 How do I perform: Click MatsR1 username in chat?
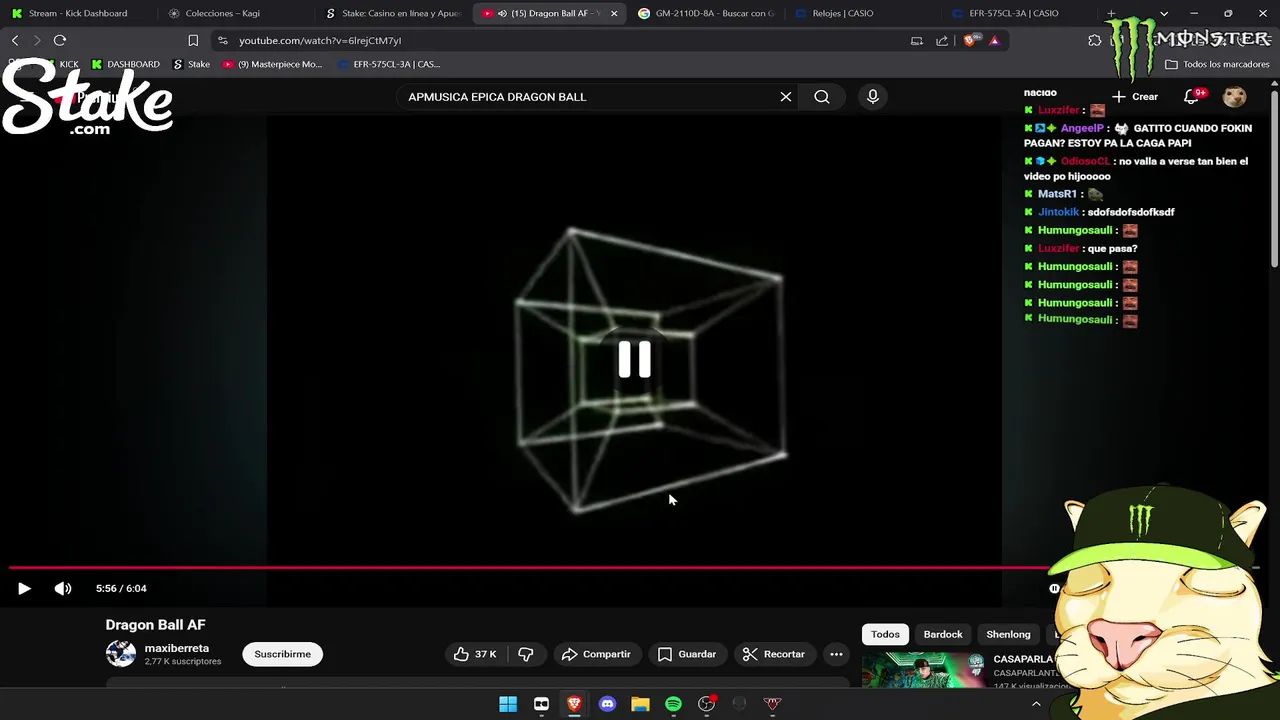(x=1057, y=194)
